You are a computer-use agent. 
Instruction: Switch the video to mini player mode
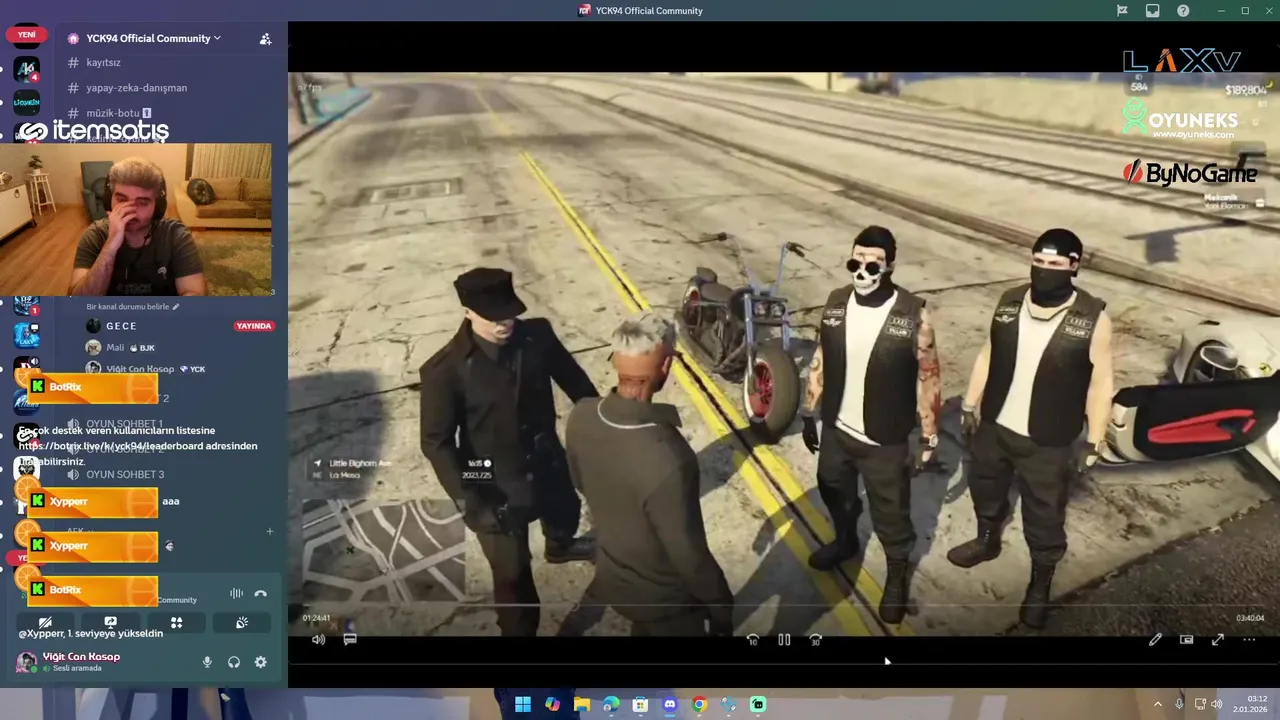[1186, 640]
